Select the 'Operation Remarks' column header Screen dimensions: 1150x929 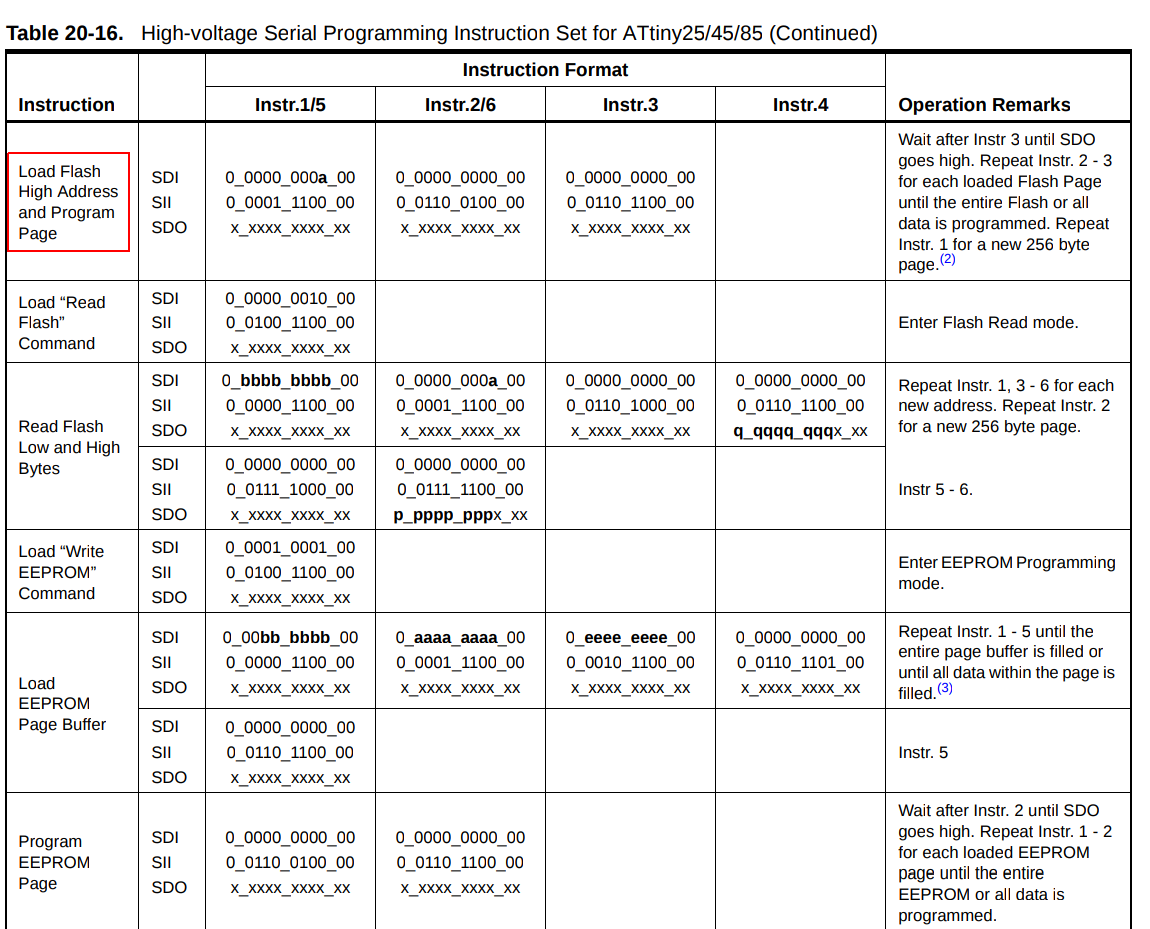[984, 105]
